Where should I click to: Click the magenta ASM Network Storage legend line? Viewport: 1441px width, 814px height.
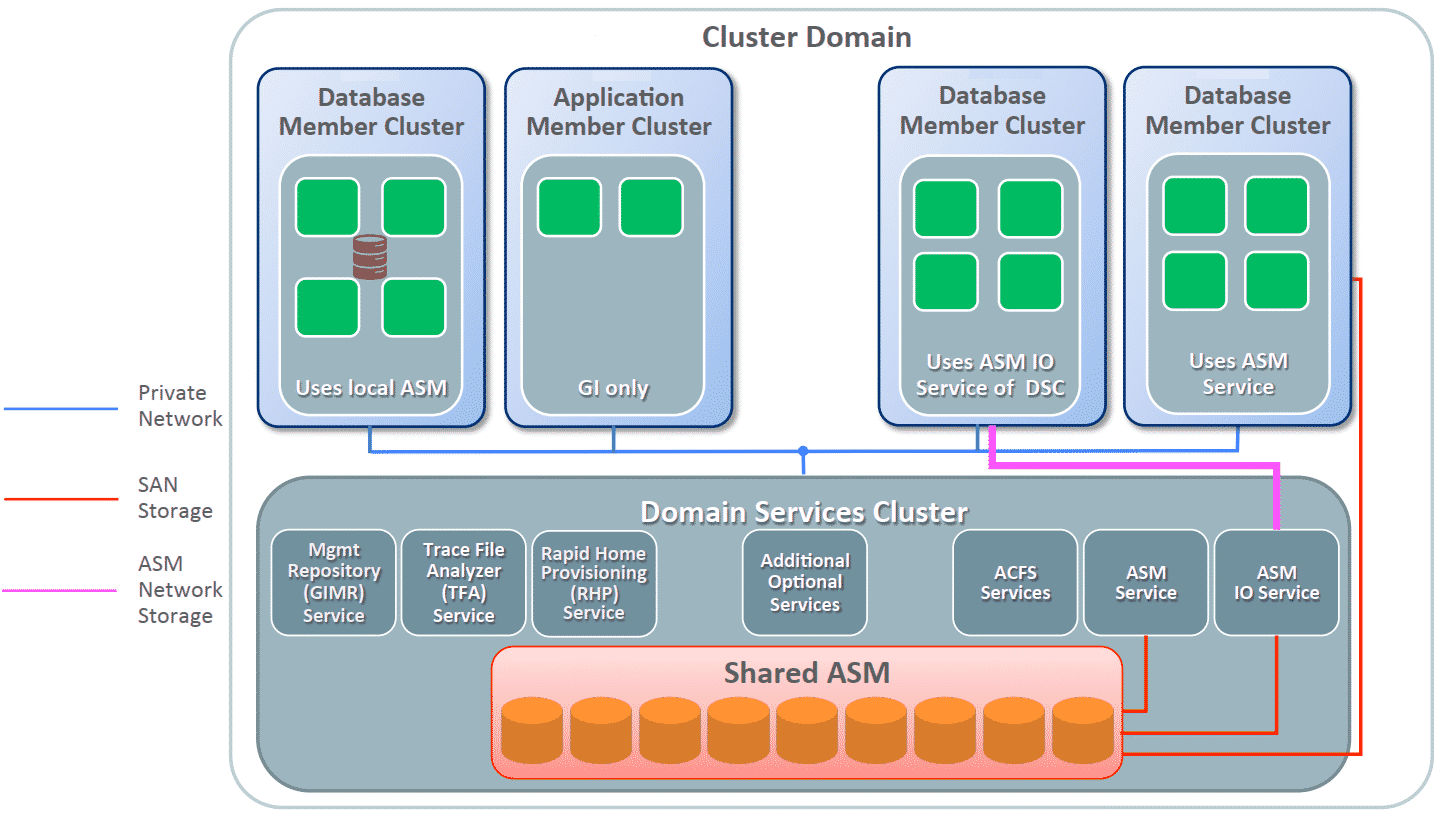pyautogui.click(x=60, y=590)
